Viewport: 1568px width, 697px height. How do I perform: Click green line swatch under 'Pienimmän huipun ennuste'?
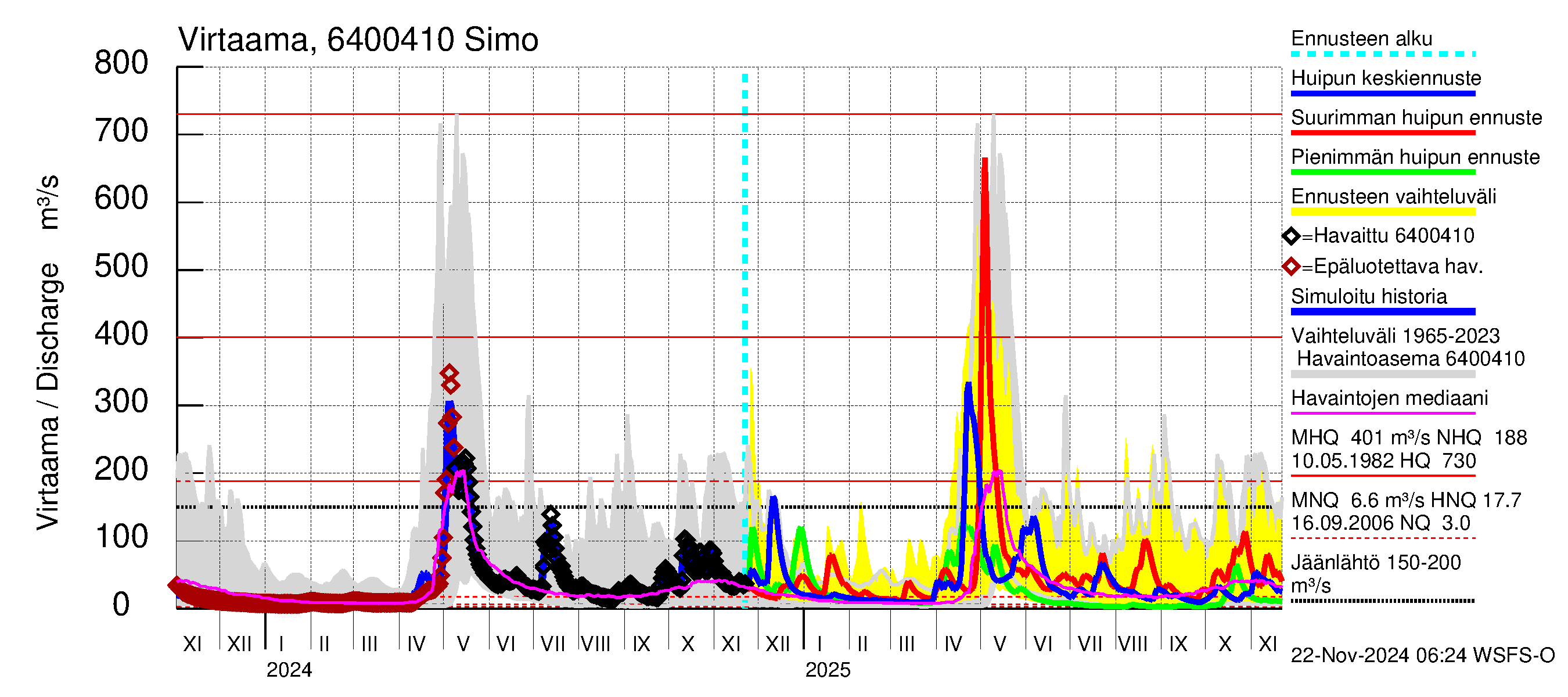1383,173
